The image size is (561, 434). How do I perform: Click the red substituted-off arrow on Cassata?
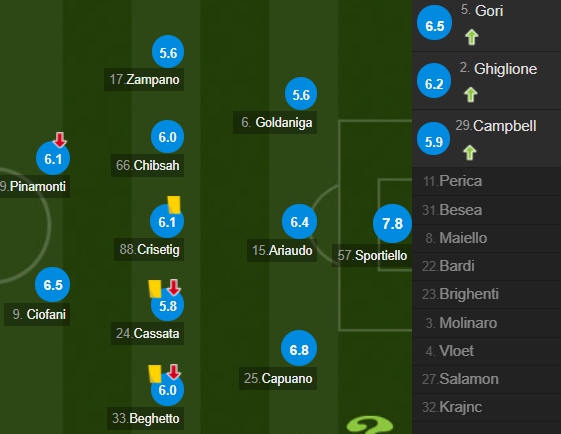pos(174,287)
